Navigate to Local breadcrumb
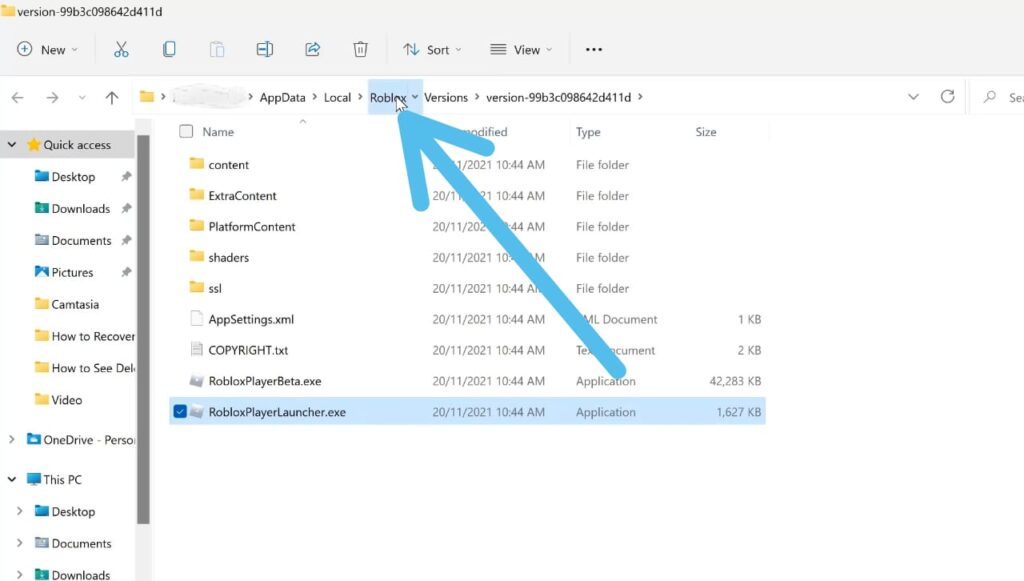 (x=337, y=97)
